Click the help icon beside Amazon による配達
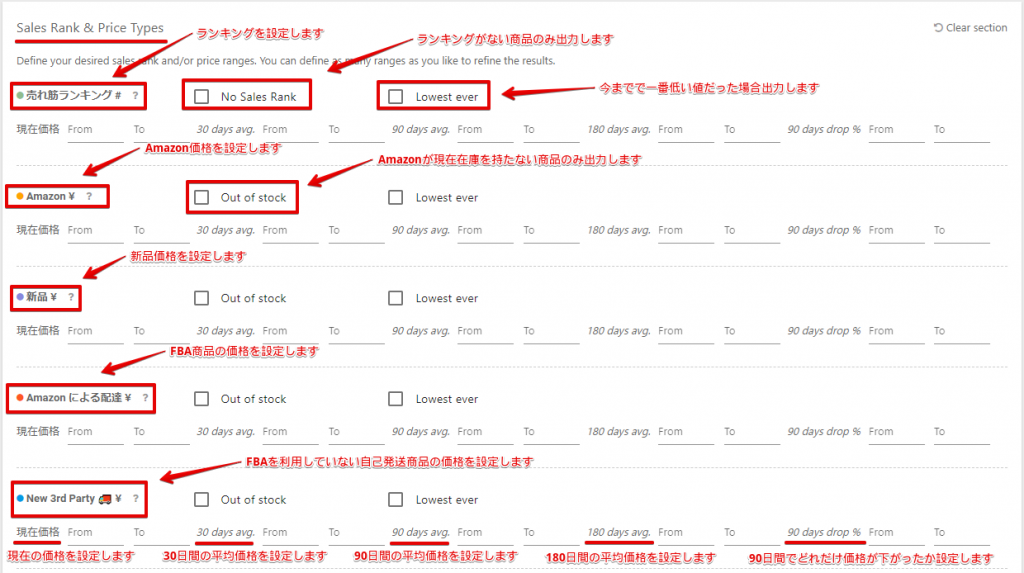 (x=145, y=399)
